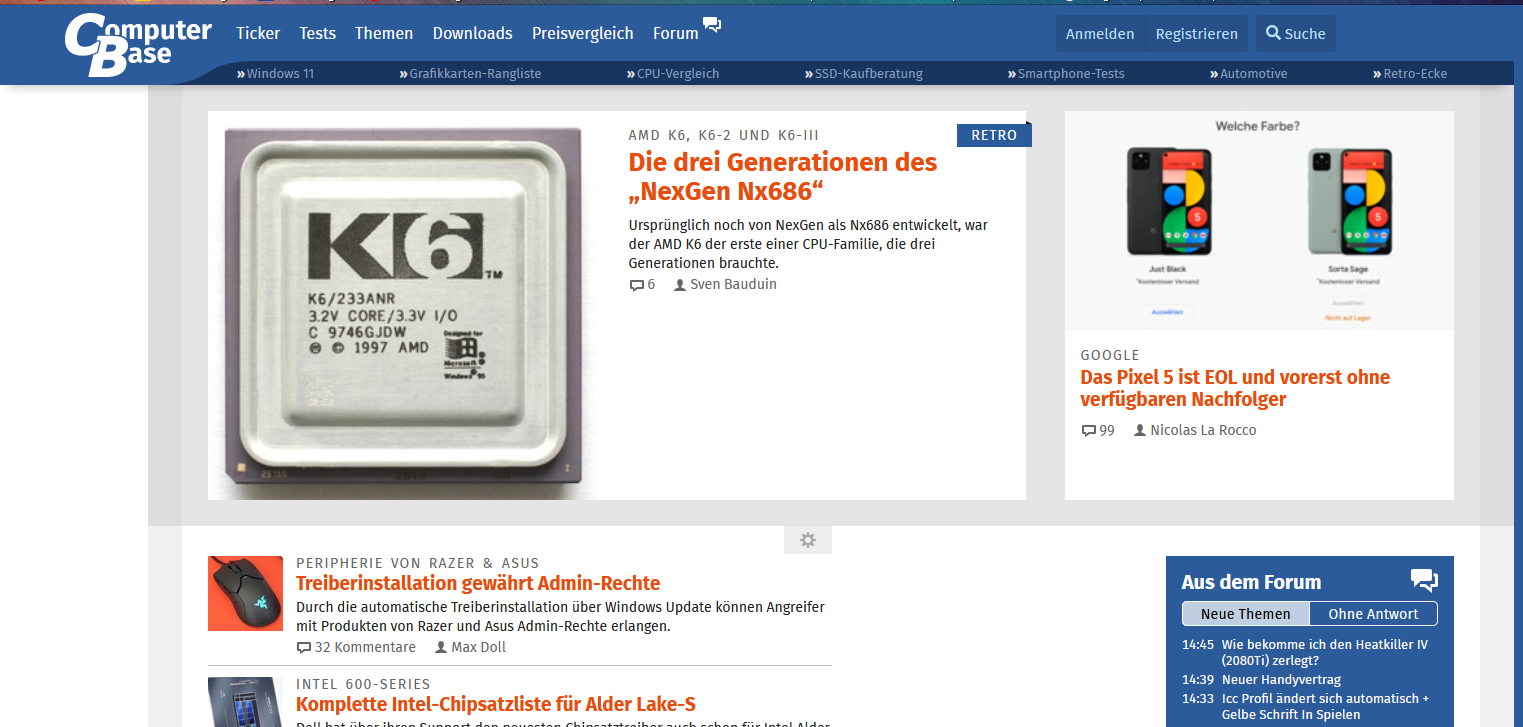1523x727 pixels.
Task: Open forum thread Icc Profil ändert sich automatisch
Action: (x=1326, y=707)
